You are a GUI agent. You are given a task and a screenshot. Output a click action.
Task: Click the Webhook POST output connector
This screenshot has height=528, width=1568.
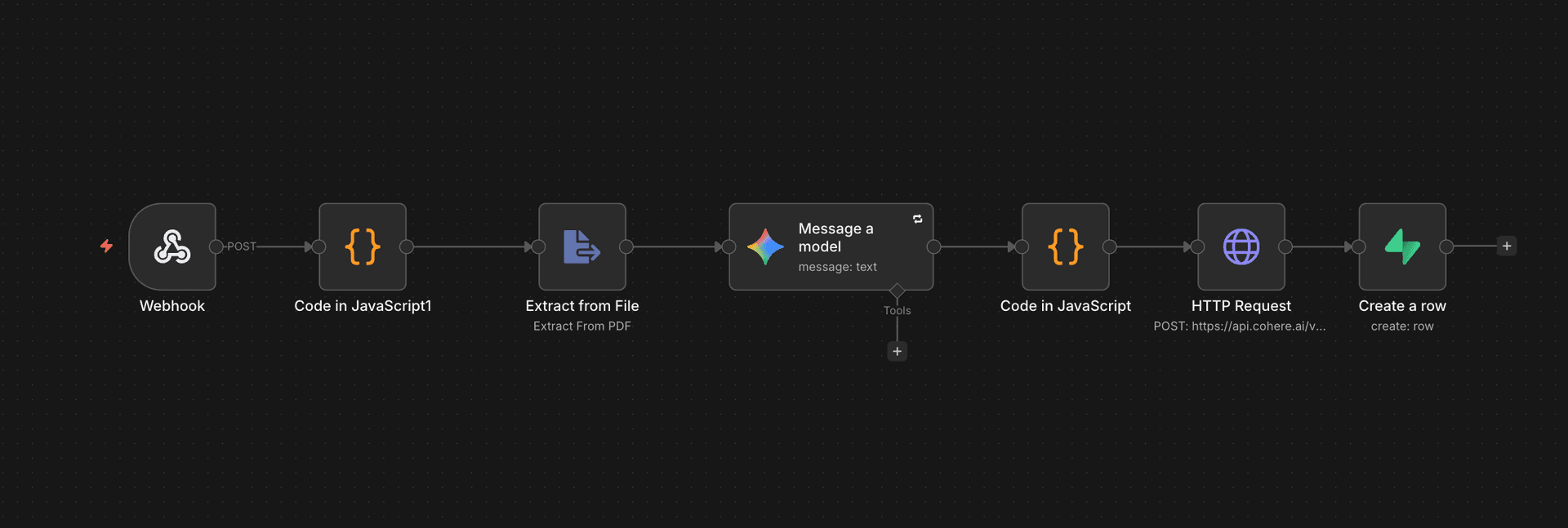[x=216, y=246]
